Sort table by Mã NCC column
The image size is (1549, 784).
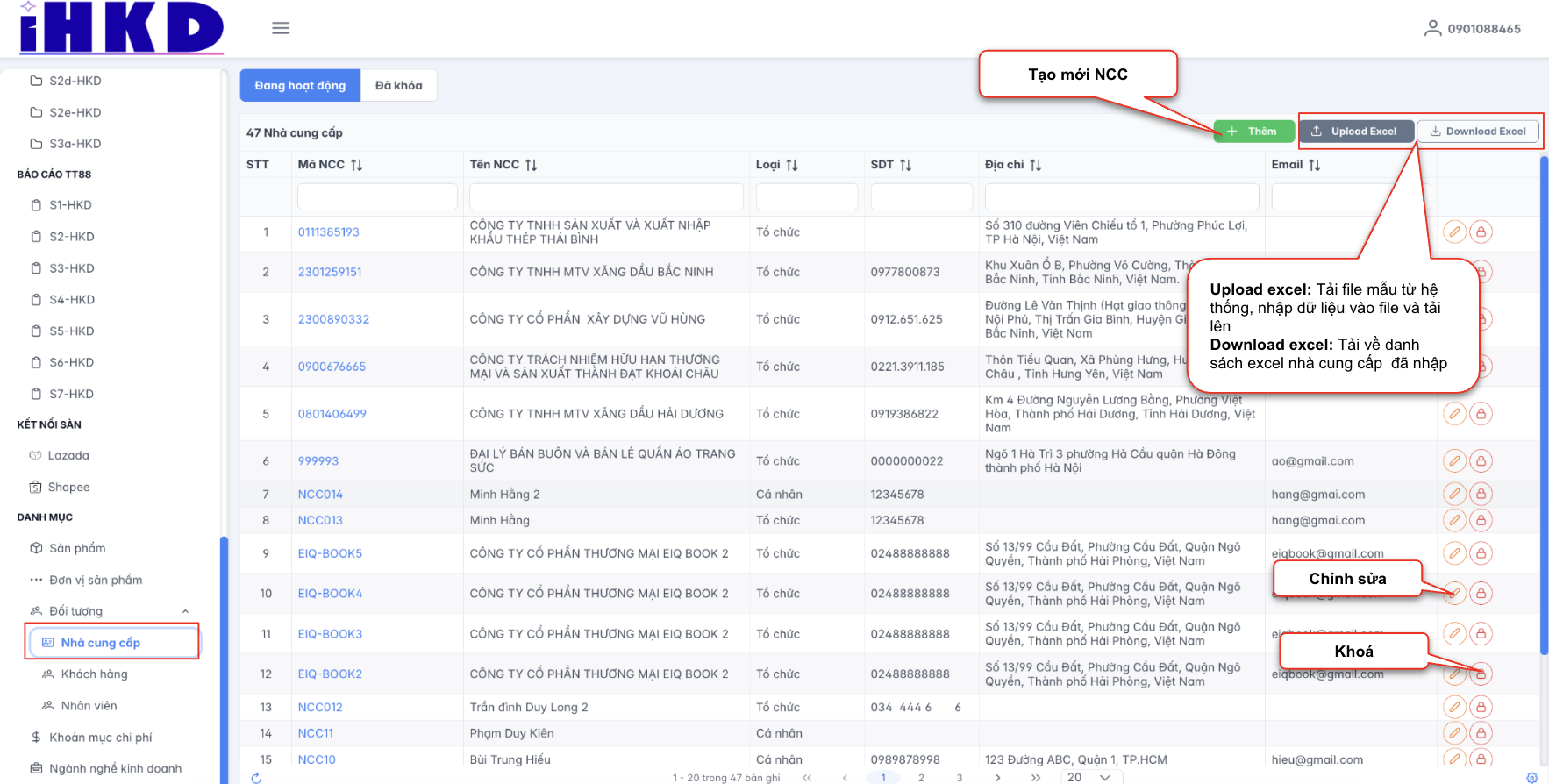(x=356, y=165)
